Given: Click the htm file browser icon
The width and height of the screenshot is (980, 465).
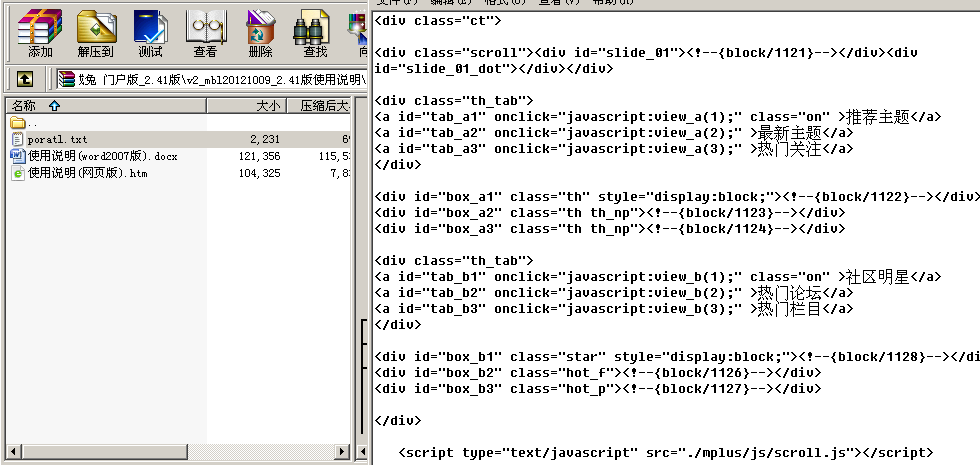Looking at the screenshot, I should (x=17, y=172).
